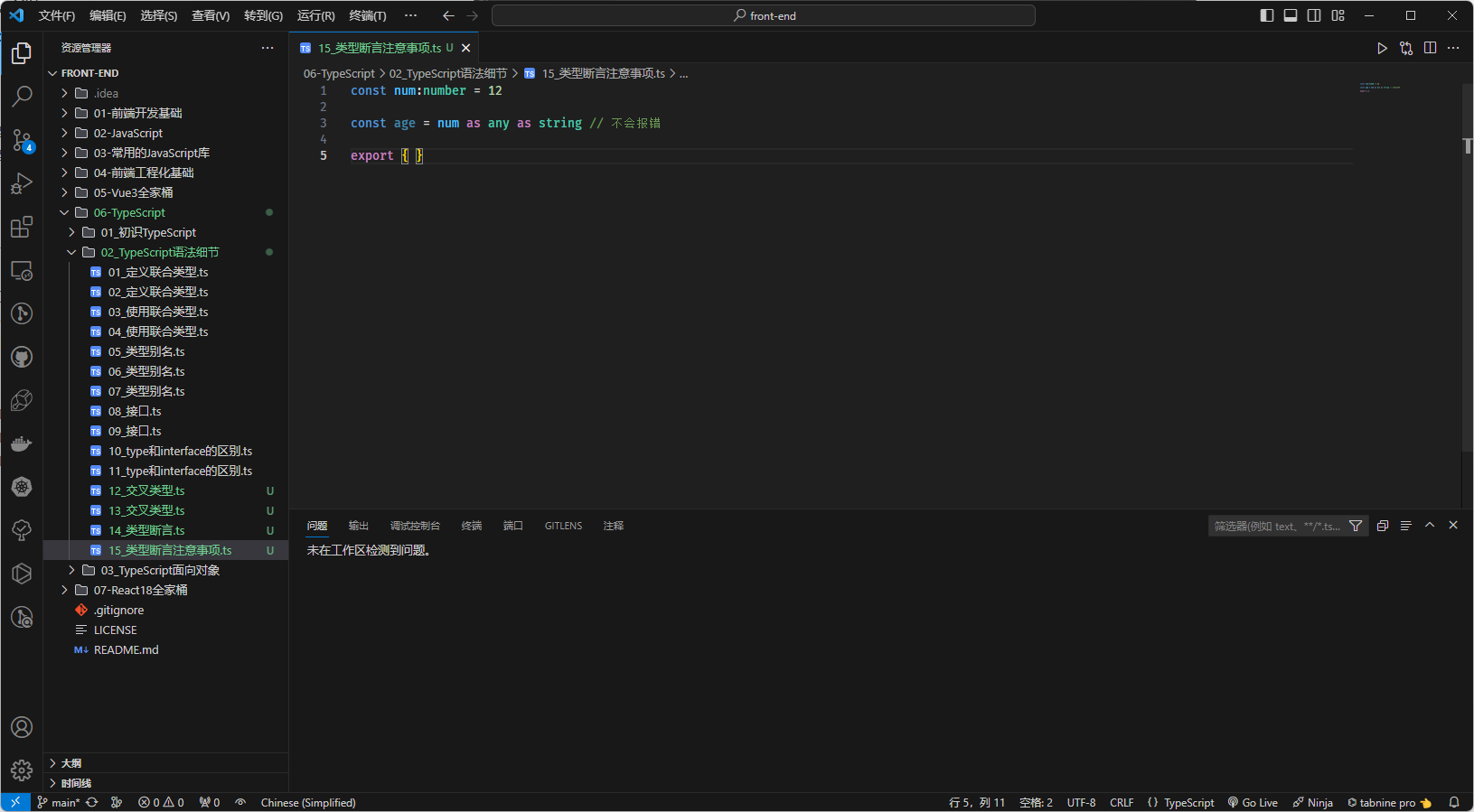Focus the problems filter input field
1474x812 pixels.
[x=1278, y=526]
